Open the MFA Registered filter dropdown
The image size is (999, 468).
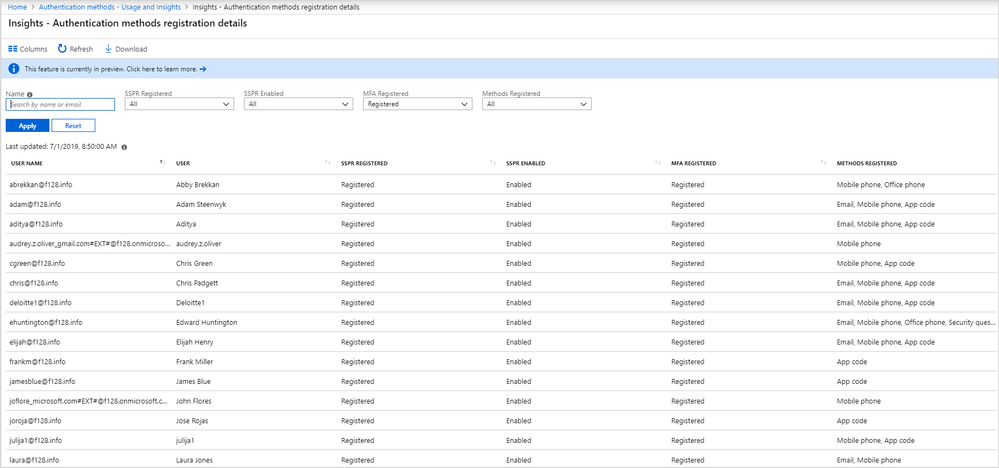[x=417, y=104]
